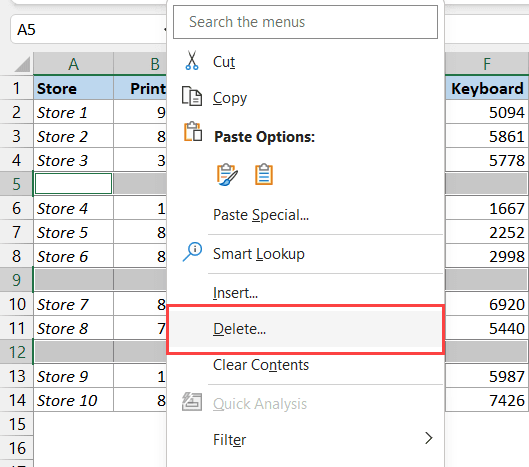Click the select-all triangle corner

click(22, 64)
